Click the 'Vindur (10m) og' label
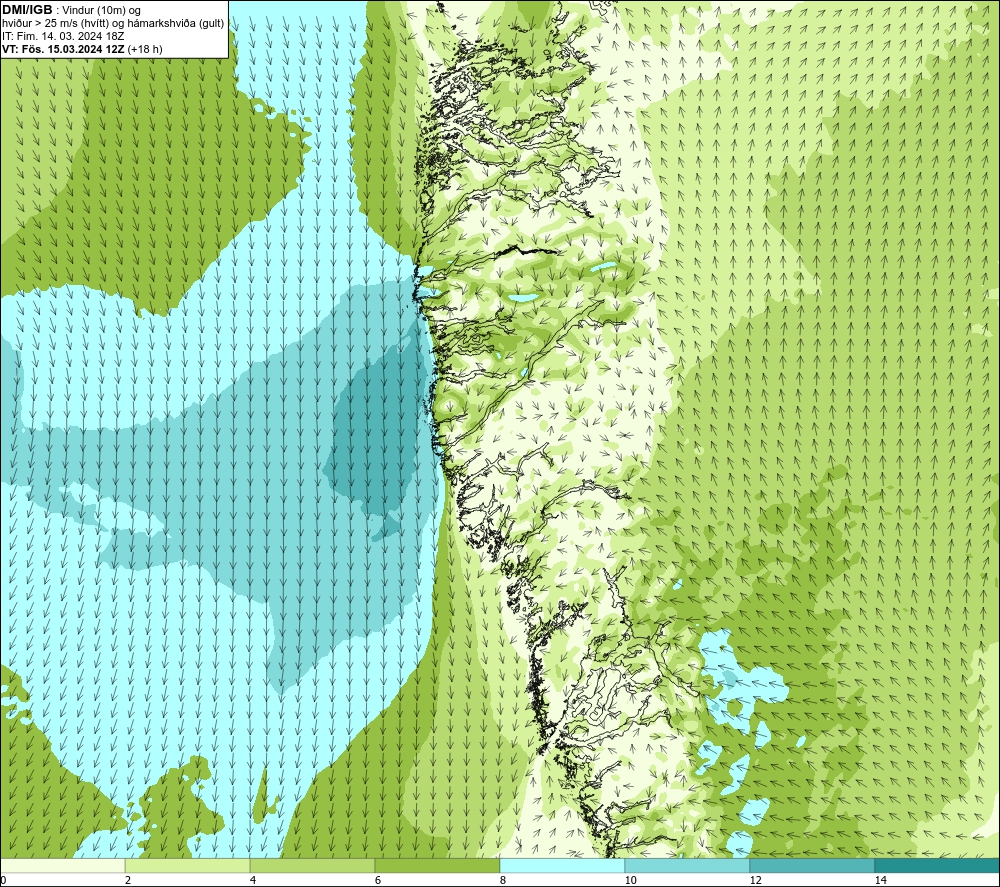Image resolution: width=1000 pixels, height=887 pixels. coord(103,11)
